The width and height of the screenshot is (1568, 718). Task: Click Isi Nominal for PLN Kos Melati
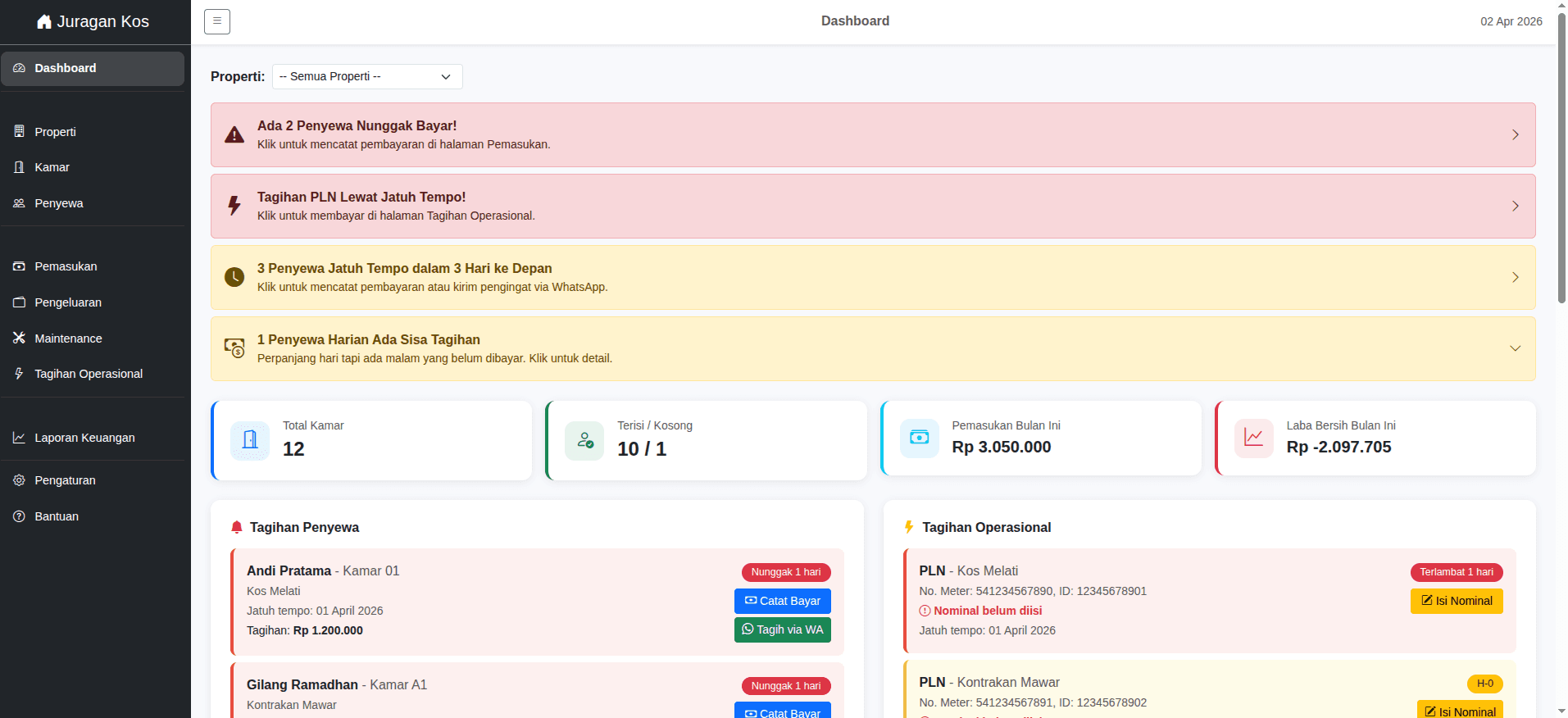click(1457, 601)
